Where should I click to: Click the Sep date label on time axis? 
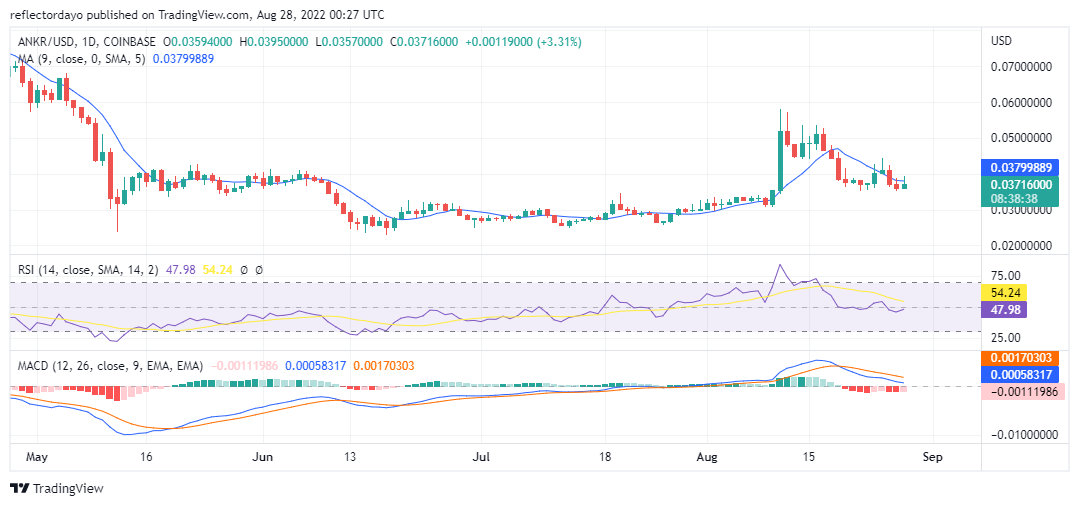pos(933,456)
